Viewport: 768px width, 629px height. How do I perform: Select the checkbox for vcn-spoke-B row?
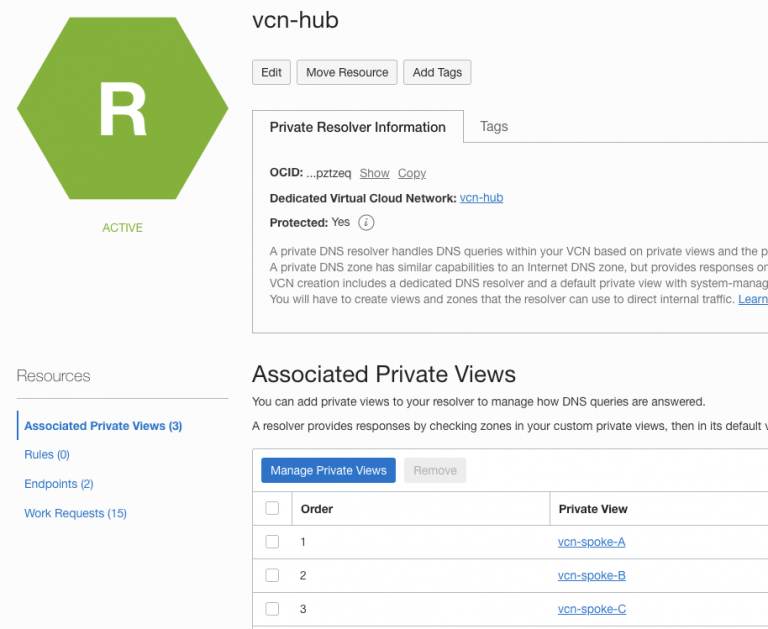(272, 575)
